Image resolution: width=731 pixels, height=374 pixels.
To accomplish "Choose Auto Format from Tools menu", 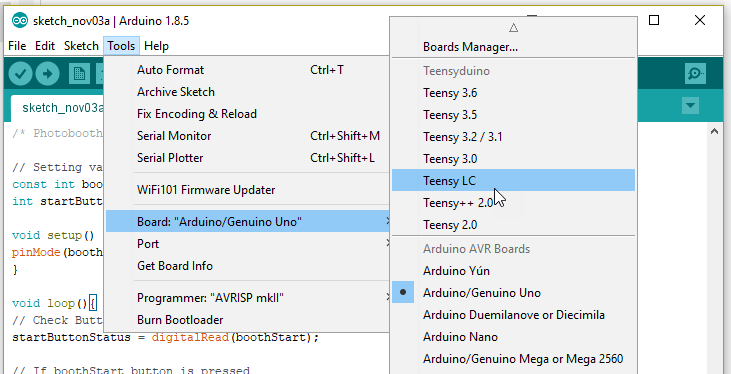I will pos(248,70).
